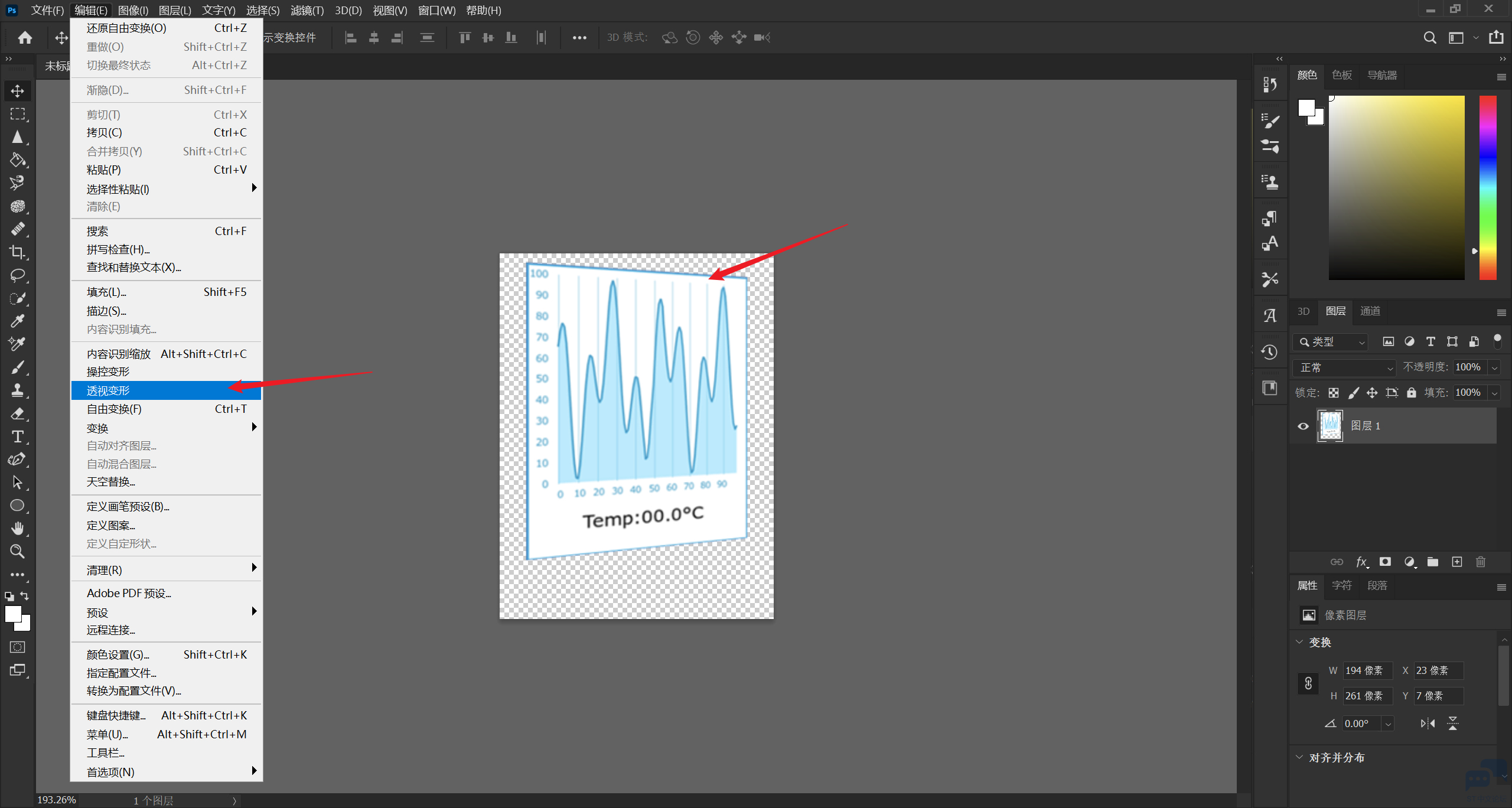Select the Zoom magnifier tool
This screenshot has width=1512, height=808.
[x=17, y=552]
